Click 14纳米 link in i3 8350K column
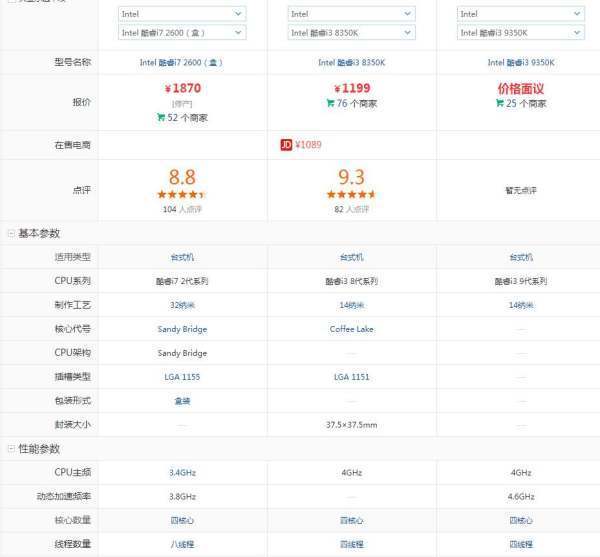 [x=351, y=305]
